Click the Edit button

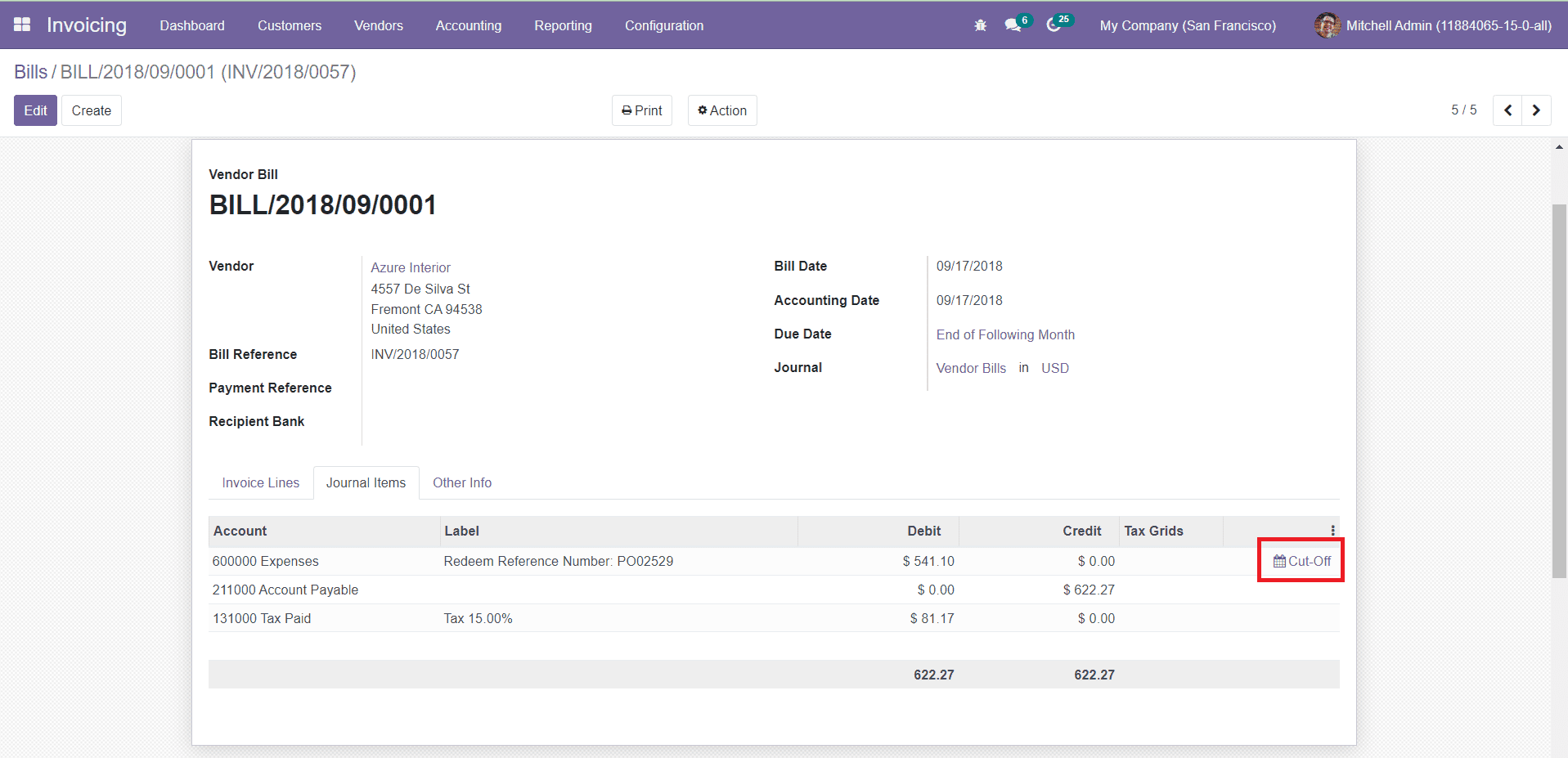tap(35, 110)
